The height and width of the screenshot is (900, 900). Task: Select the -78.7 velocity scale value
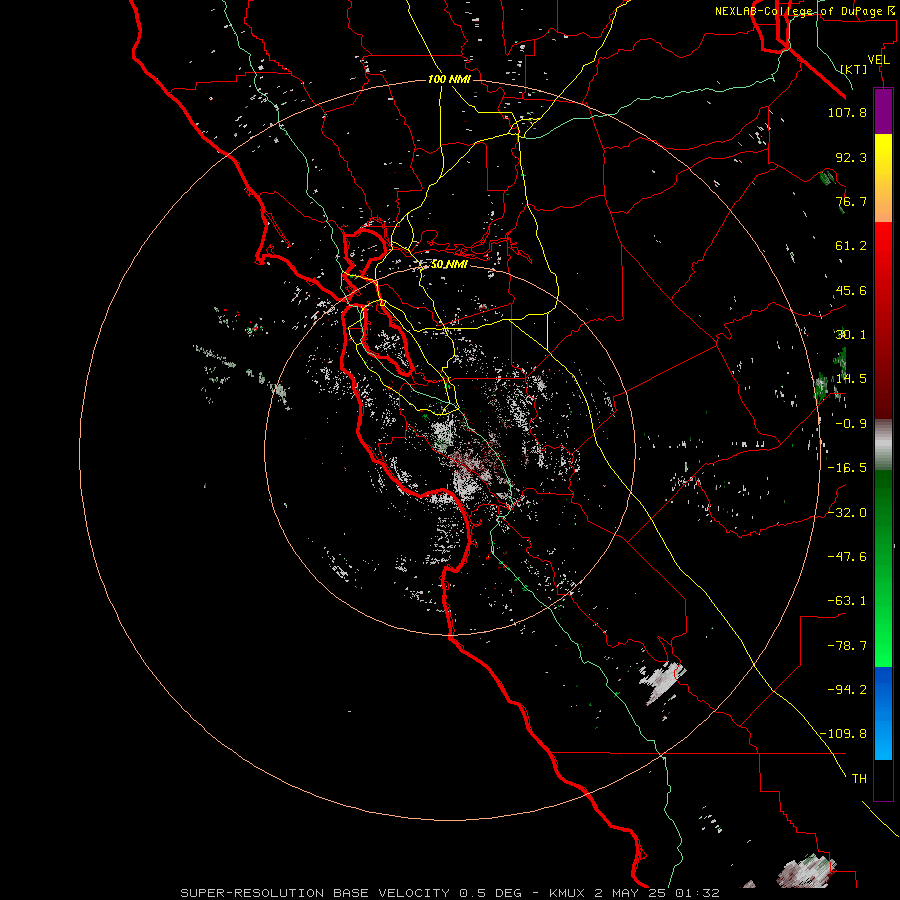click(x=847, y=645)
